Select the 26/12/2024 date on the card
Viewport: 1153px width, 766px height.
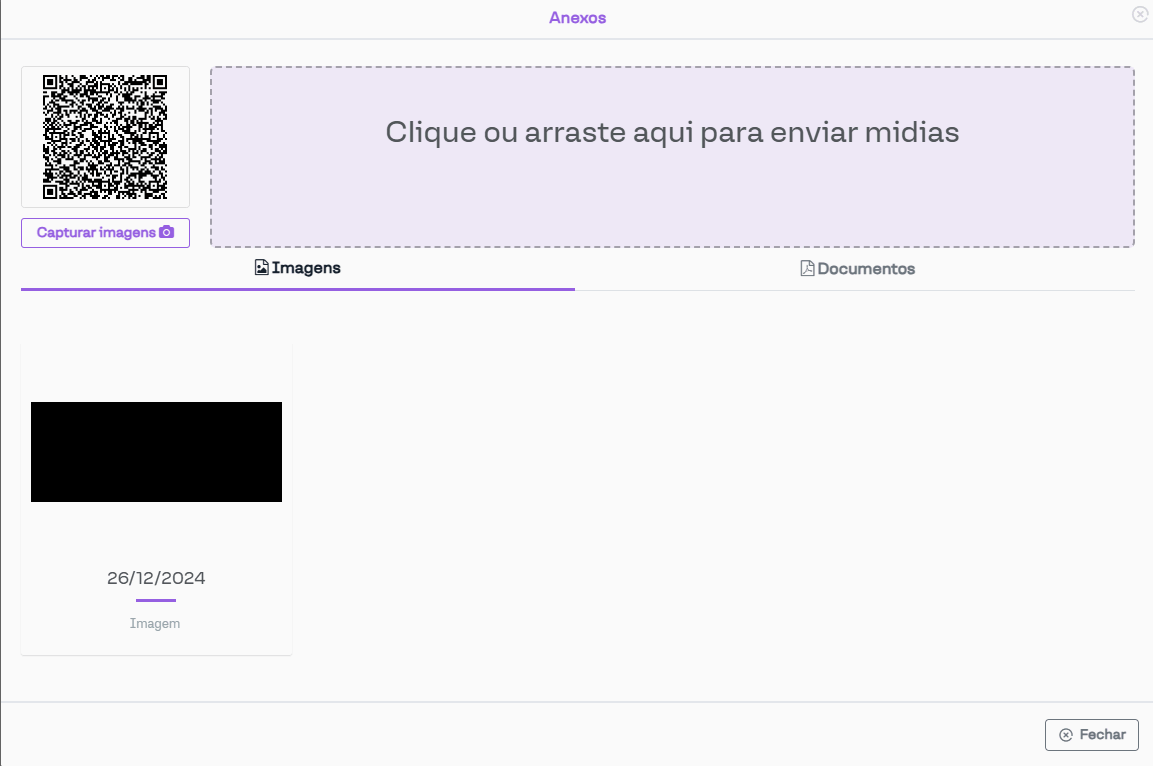coord(156,578)
